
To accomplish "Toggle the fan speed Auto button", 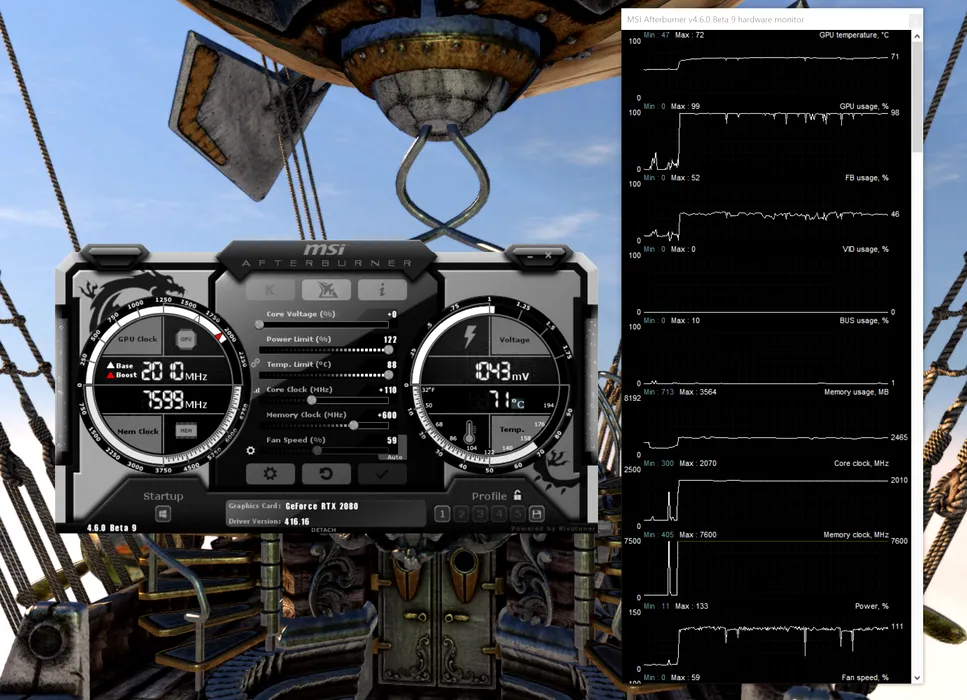I will point(395,457).
